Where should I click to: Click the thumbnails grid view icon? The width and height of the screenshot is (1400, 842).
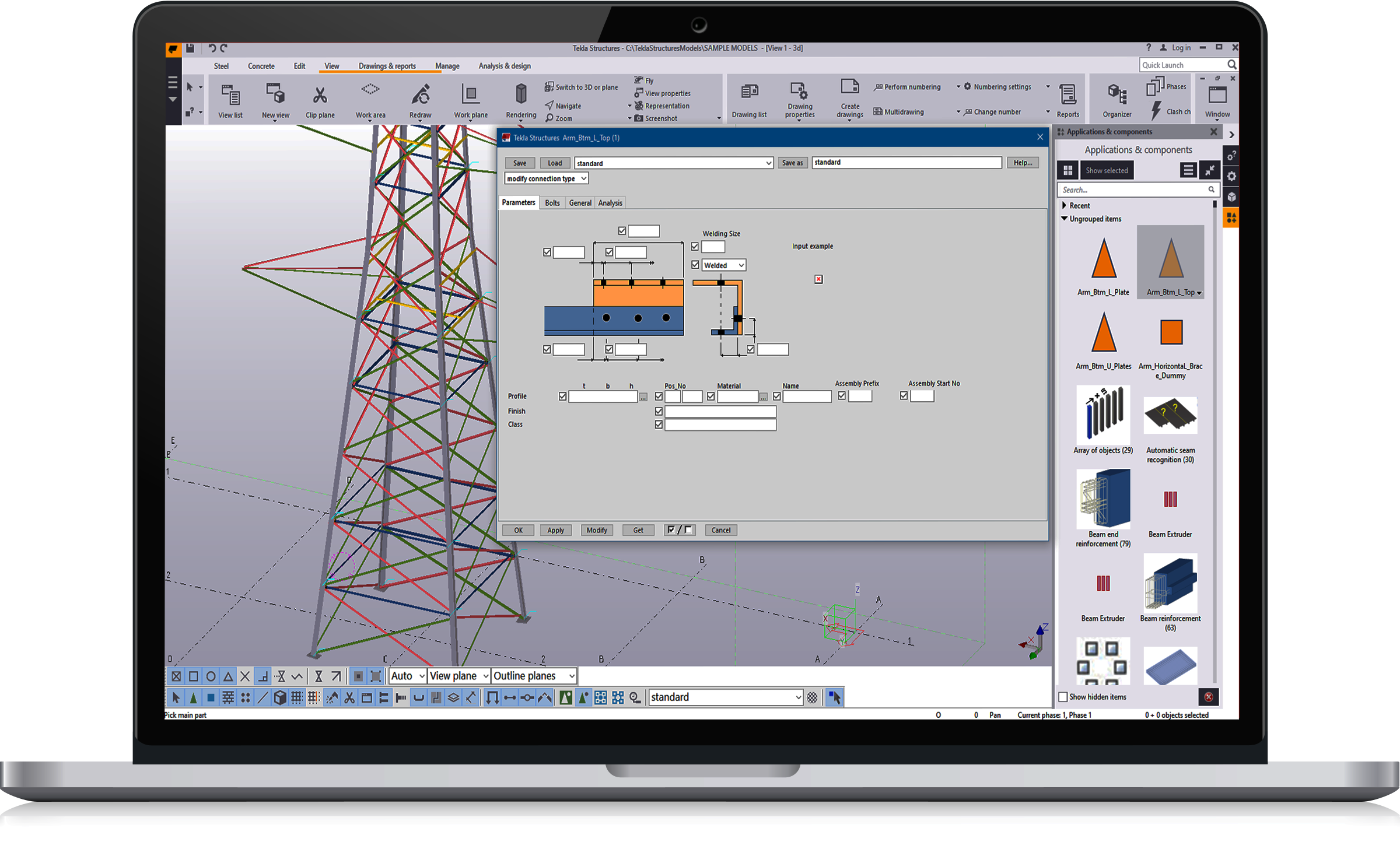(1067, 170)
